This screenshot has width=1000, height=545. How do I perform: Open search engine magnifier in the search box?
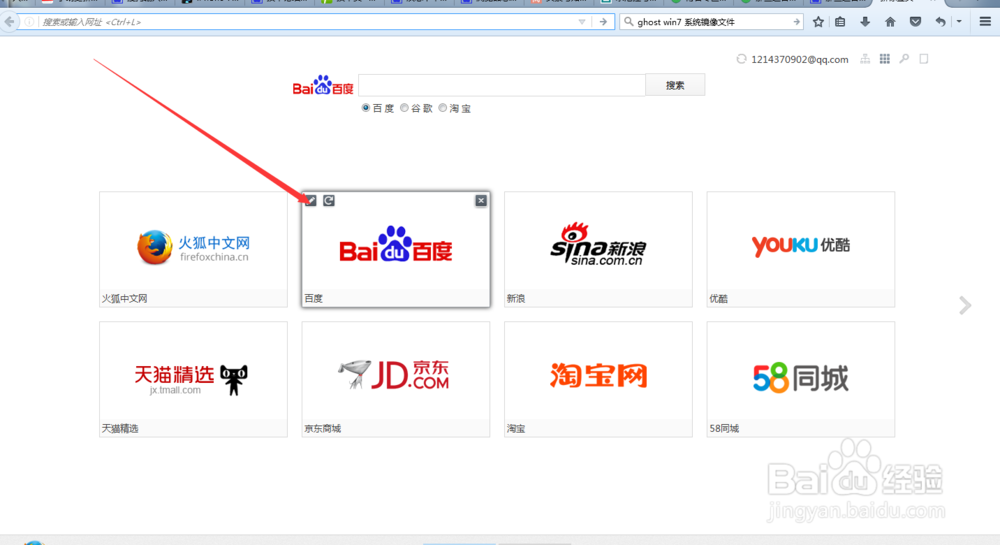pos(629,22)
